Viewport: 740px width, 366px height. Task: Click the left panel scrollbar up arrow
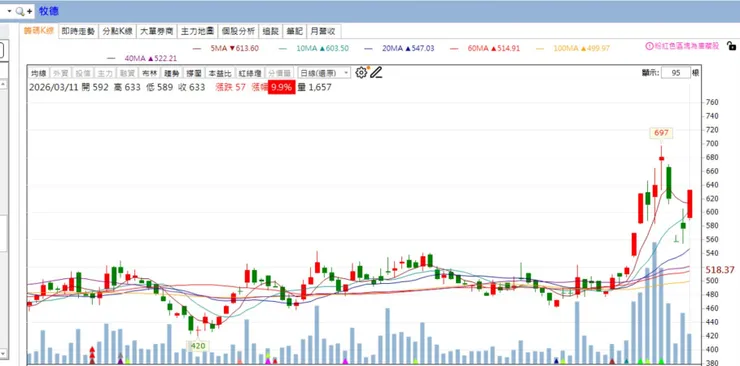3,84
